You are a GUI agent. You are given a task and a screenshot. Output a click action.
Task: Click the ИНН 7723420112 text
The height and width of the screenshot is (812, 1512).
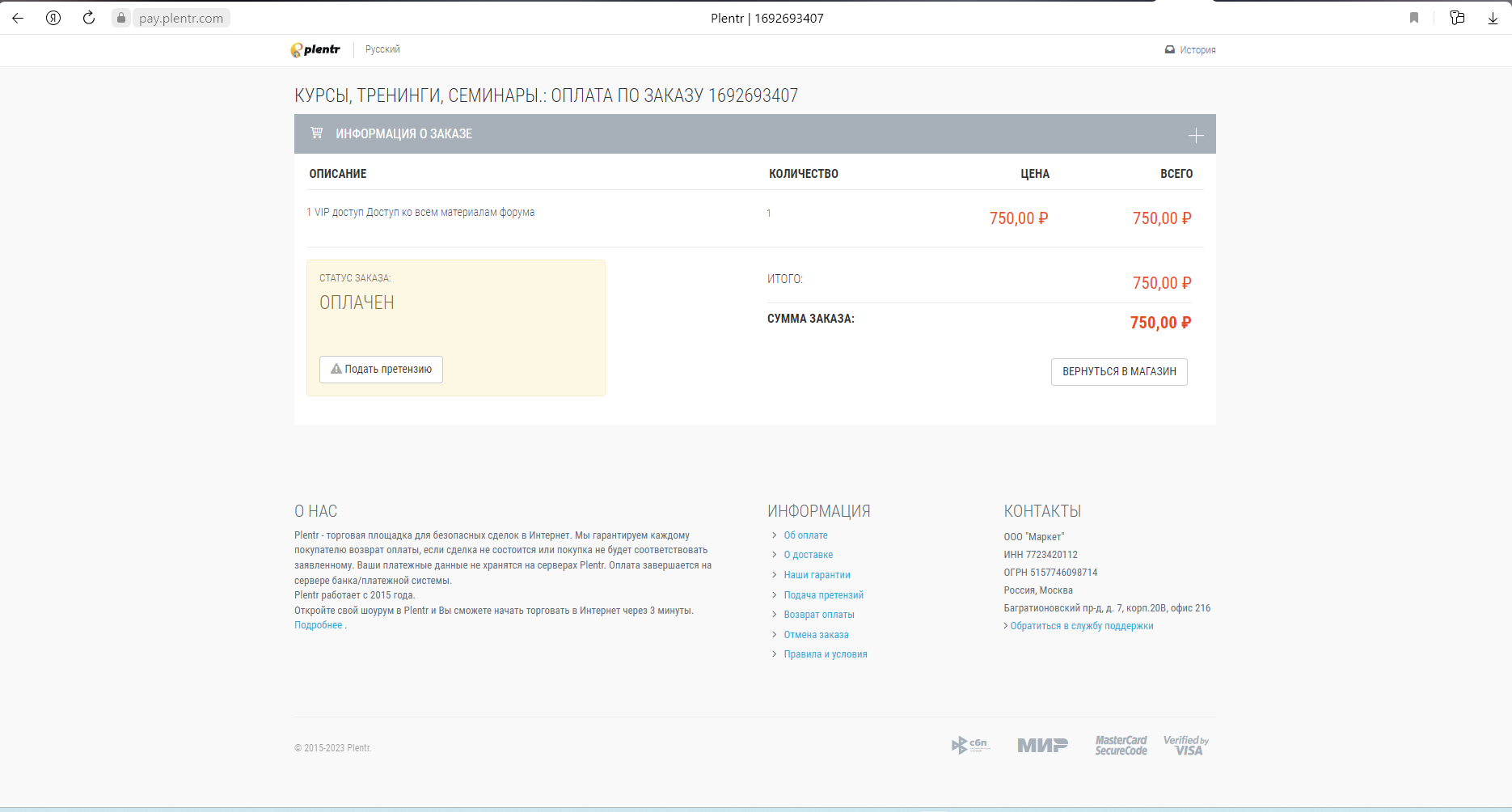tap(1041, 555)
